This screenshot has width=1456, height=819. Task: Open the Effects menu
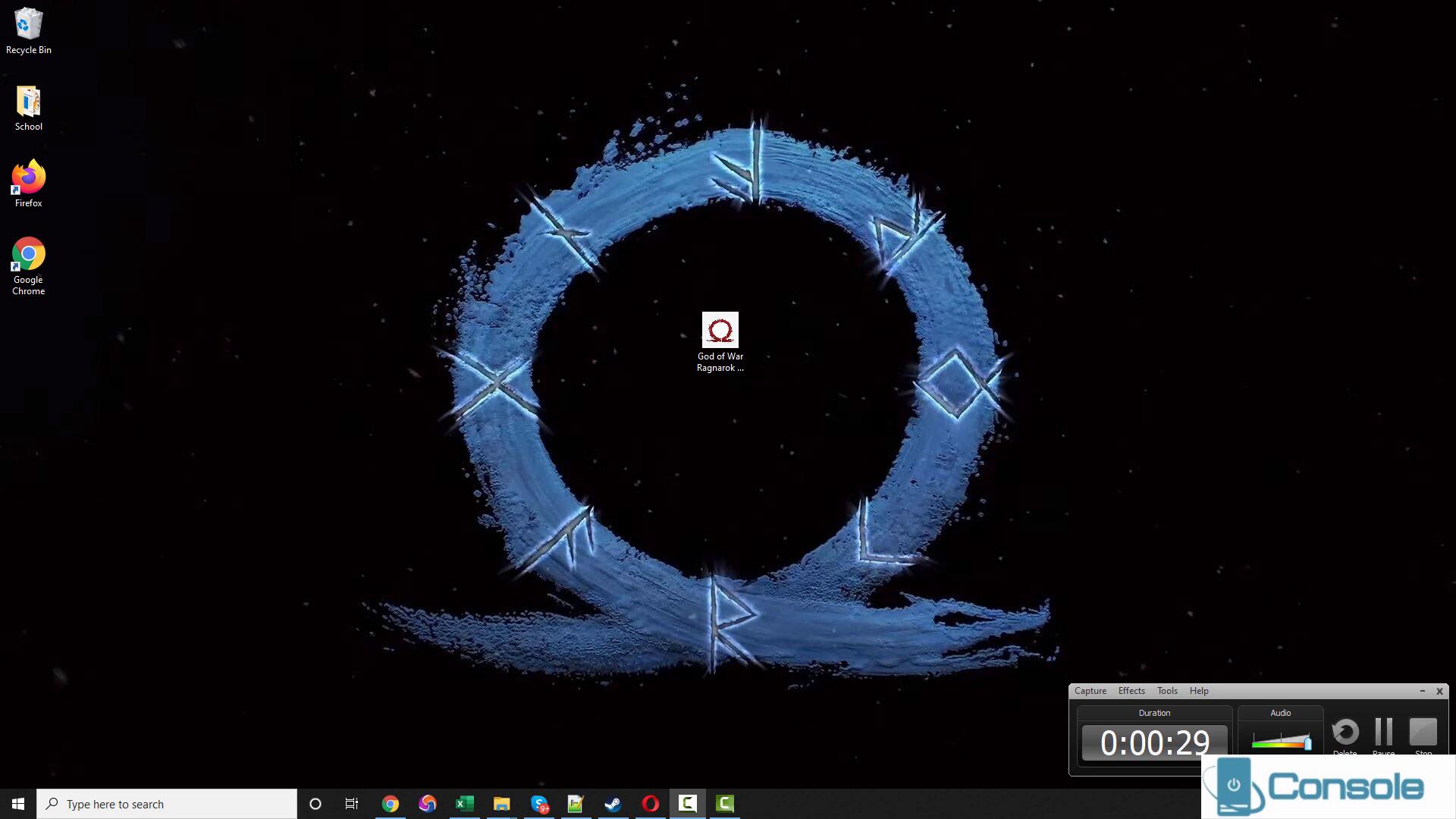(x=1131, y=691)
